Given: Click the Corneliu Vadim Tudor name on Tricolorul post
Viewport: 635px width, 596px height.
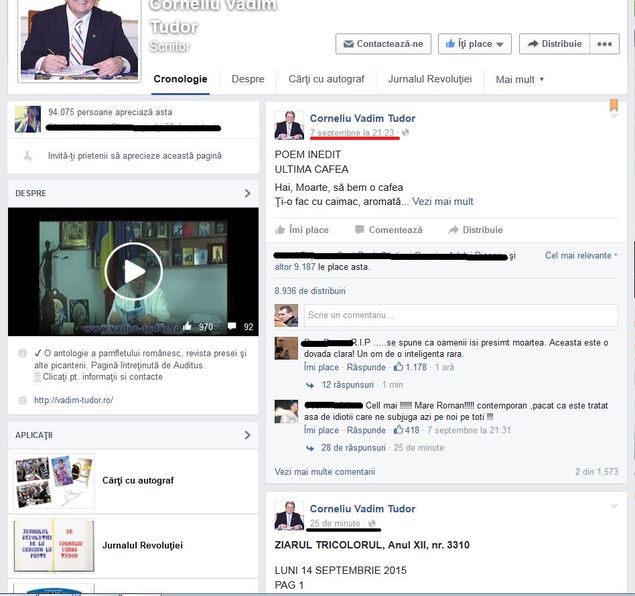Looking at the screenshot, I should point(362,509).
